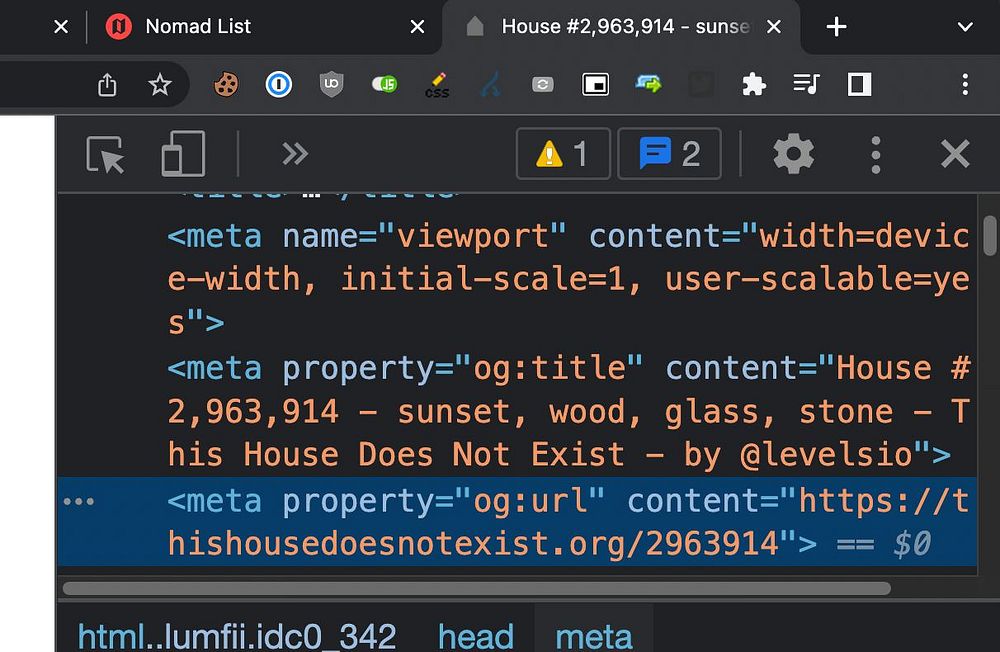Open the Extensions puzzle menu
The width and height of the screenshot is (1000, 652).
click(x=754, y=84)
